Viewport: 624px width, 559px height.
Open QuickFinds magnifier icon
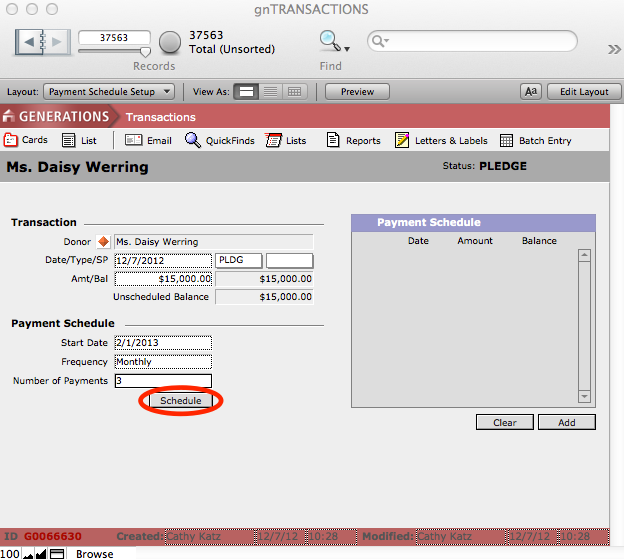[193, 140]
